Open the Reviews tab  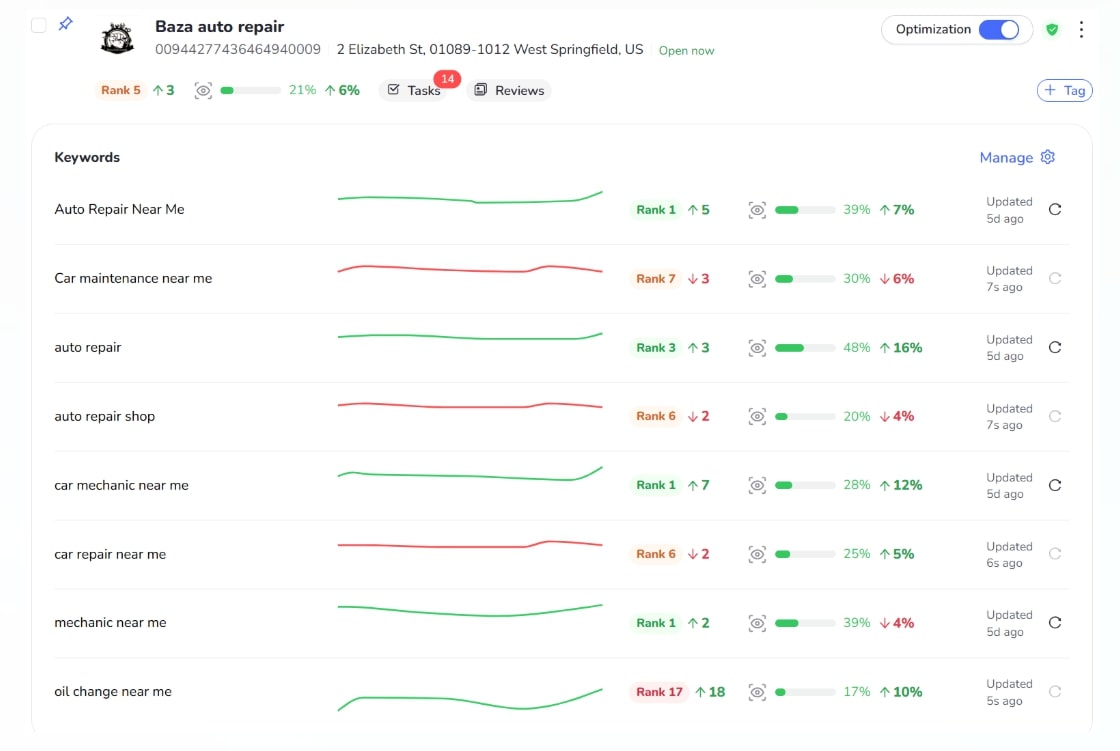pyautogui.click(x=509, y=91)
